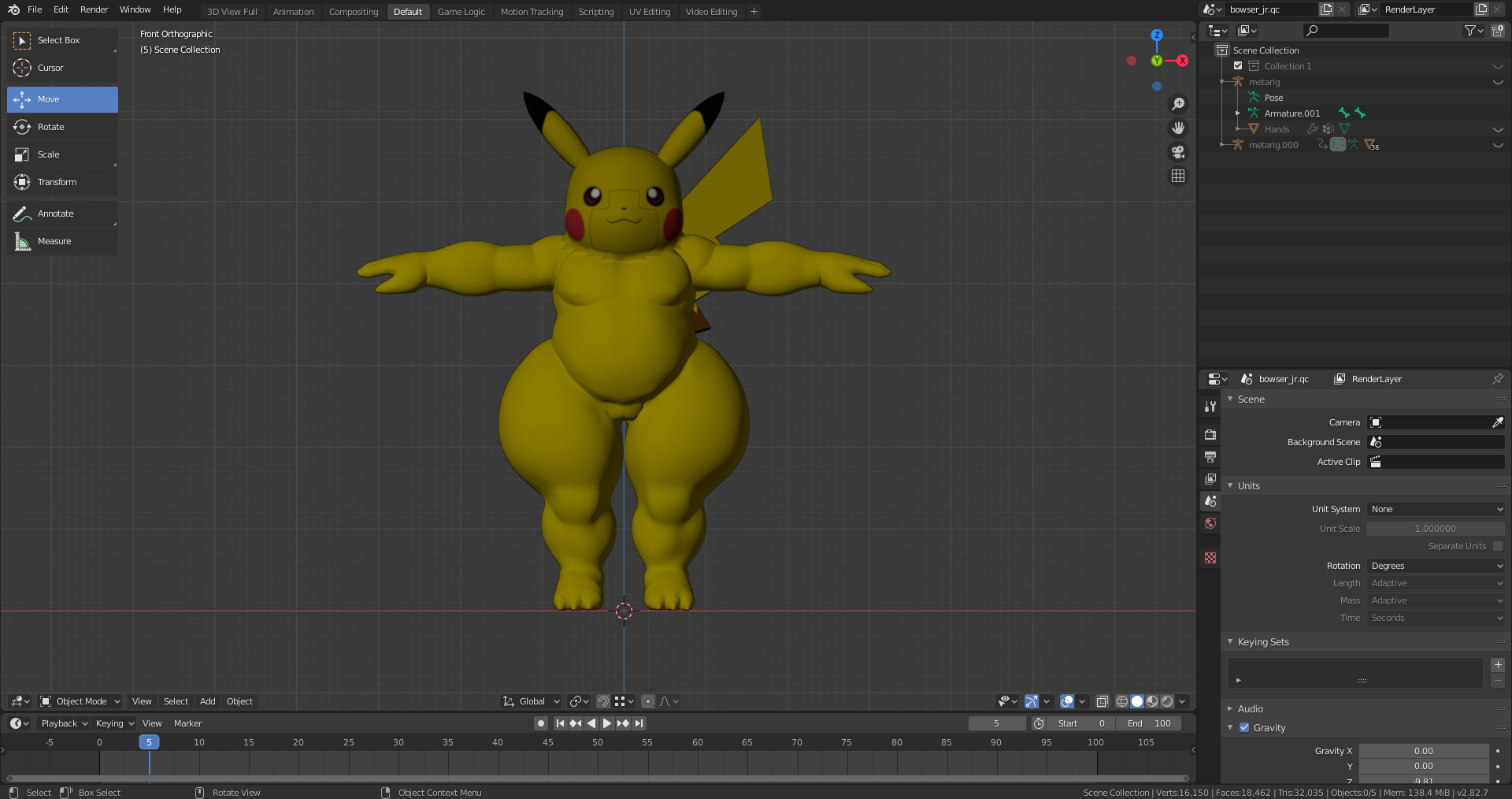This screenshot has width=1512, height=799.
Task: Open the Output properties tab
Action: tap(1210, 456)
